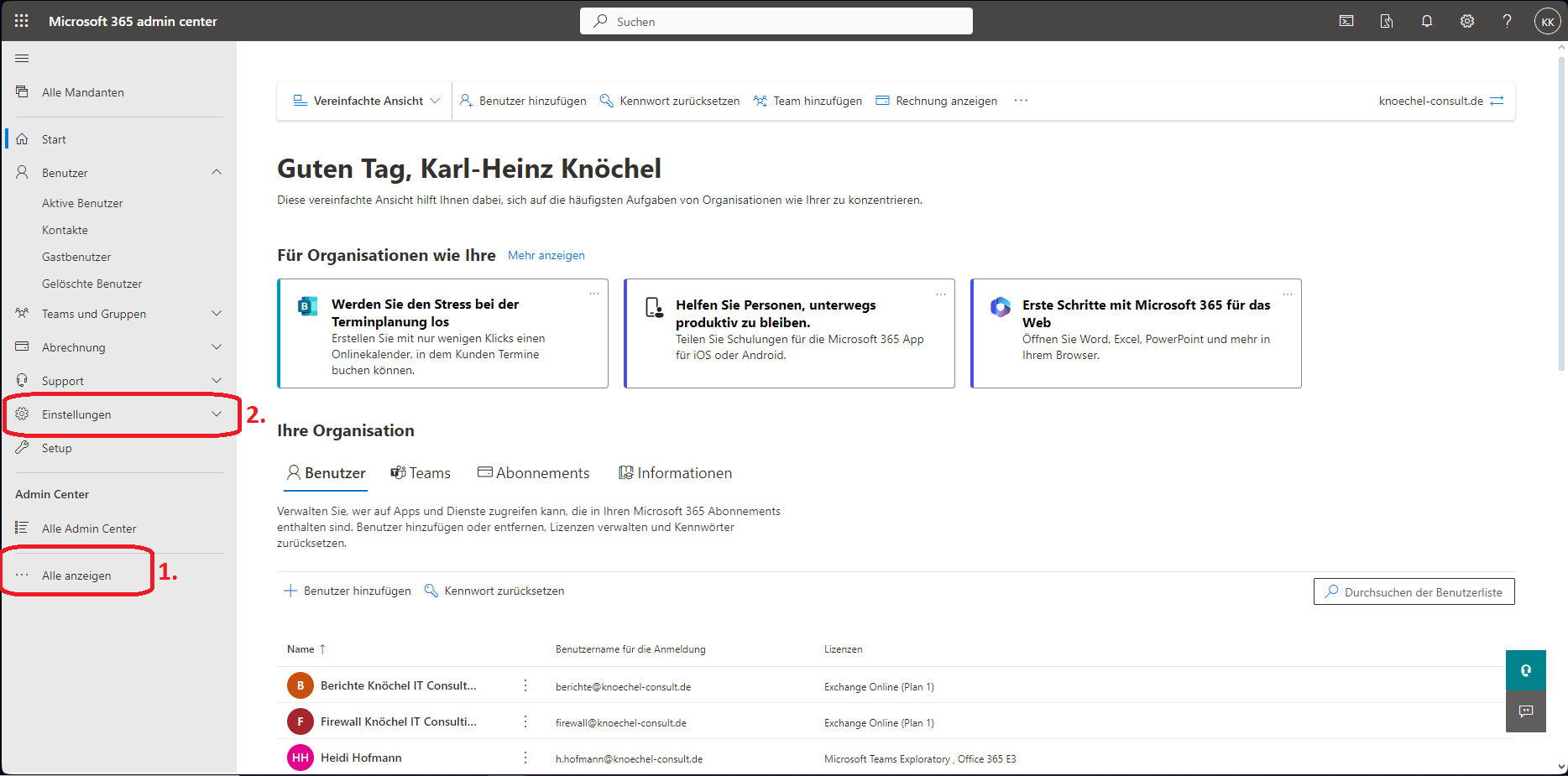Screen dimensions: 1568x776
Task: Open the KK account avatar
Action: point(1547,22)
